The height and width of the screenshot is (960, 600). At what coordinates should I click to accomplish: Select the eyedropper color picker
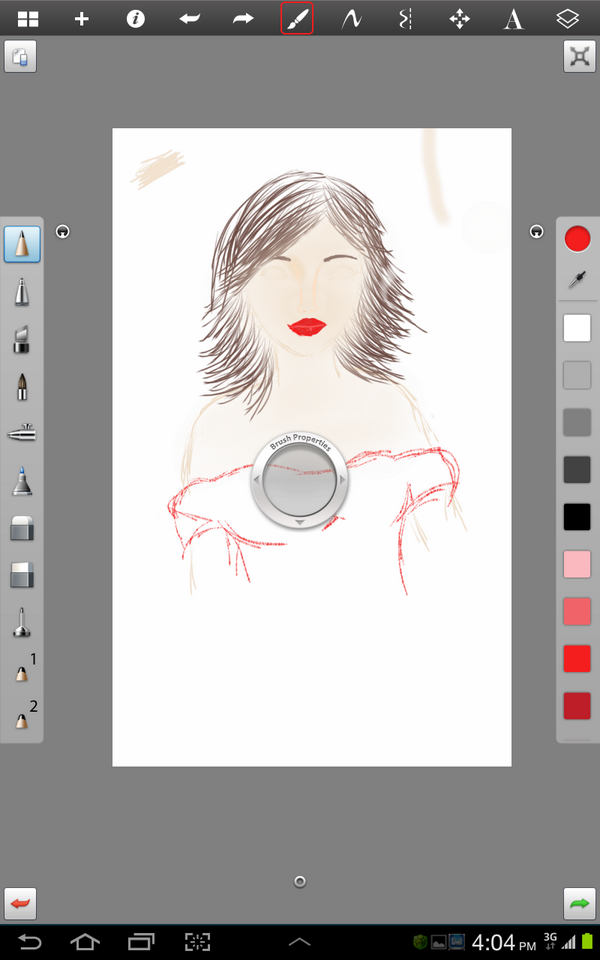(577, 280)
